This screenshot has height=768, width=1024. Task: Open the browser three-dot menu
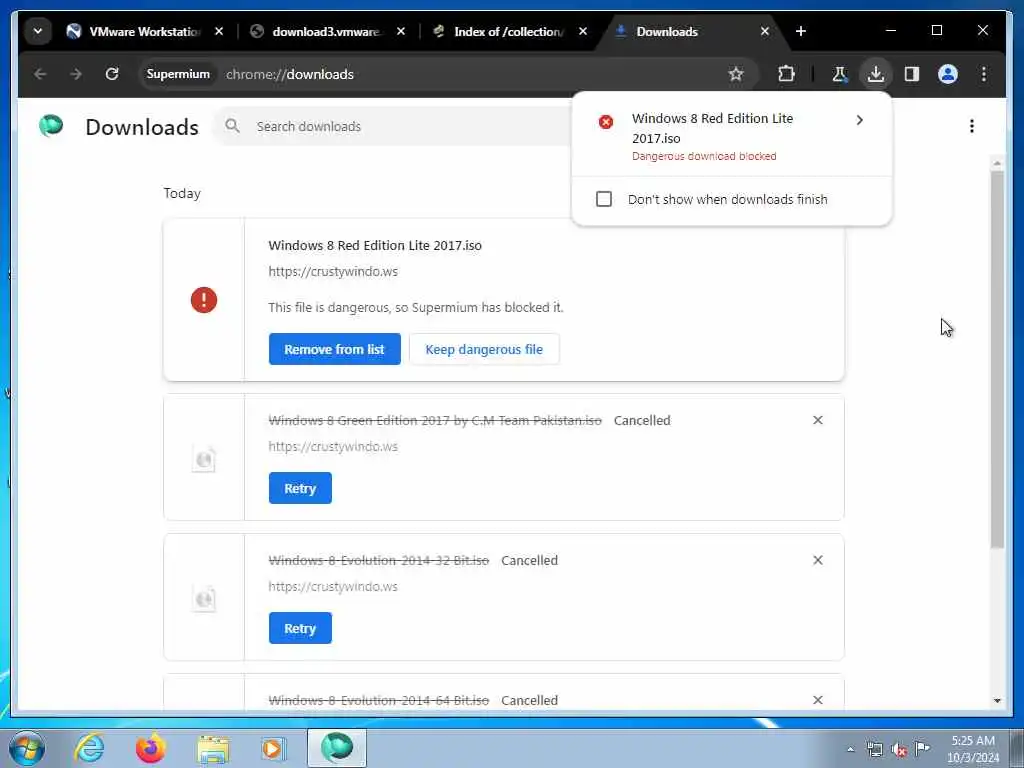[x=984, y=74]
